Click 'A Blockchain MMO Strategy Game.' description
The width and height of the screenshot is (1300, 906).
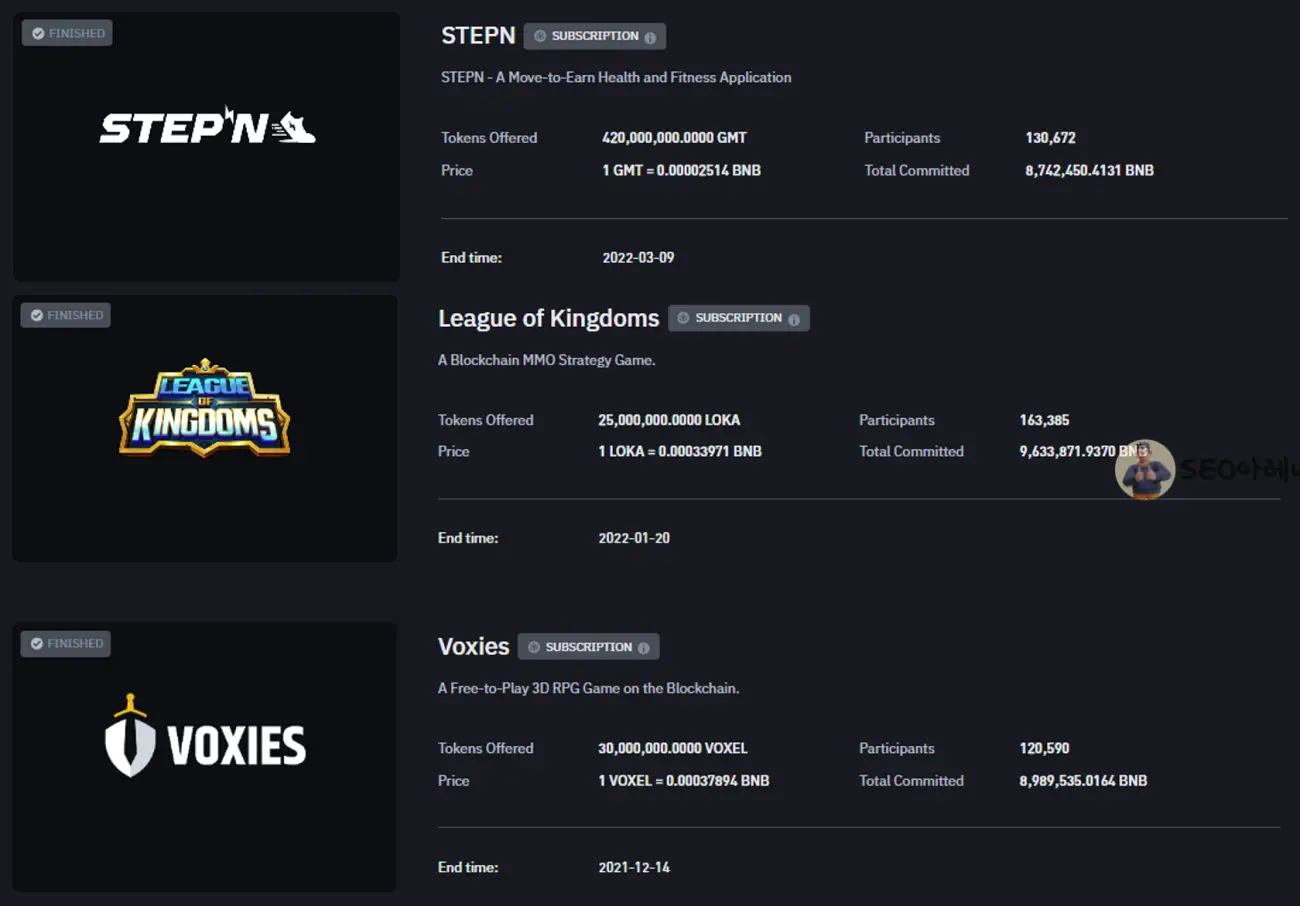(x=547, y=360)
